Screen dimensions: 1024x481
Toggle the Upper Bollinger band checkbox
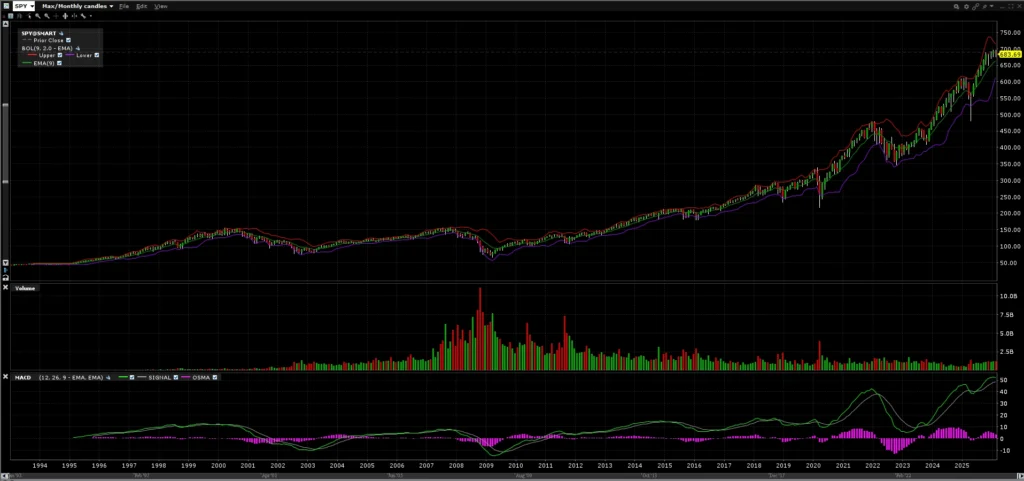click(x=60, y=55)
